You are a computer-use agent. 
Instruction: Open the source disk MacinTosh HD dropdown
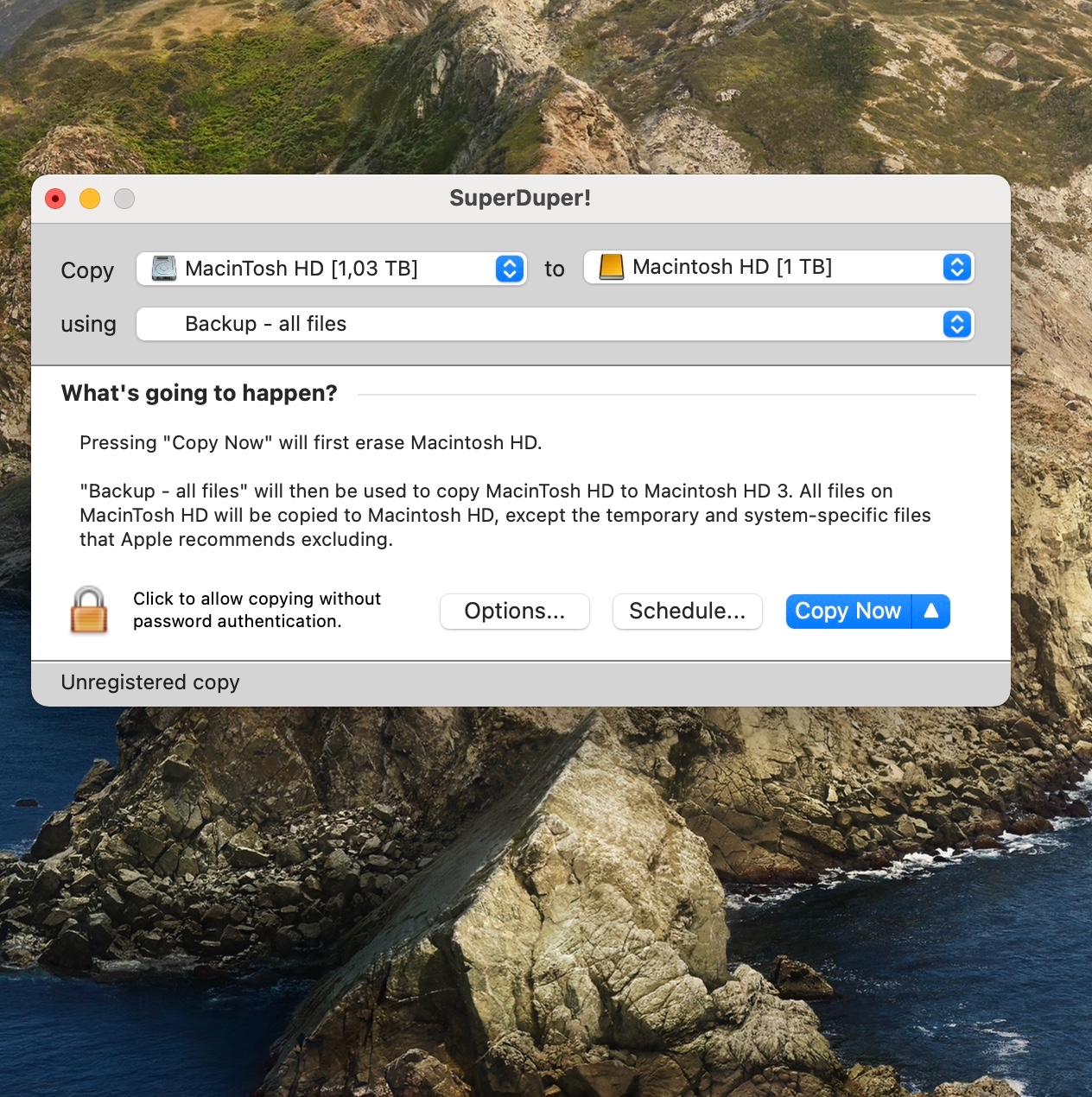coord(332,269)
